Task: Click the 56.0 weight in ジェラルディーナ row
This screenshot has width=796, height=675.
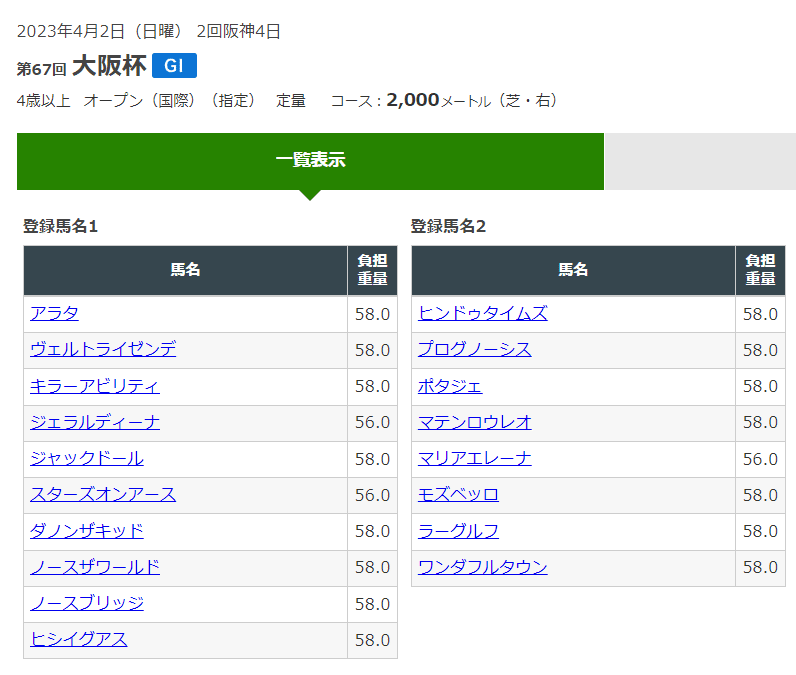Action: (x=372, y=423)
